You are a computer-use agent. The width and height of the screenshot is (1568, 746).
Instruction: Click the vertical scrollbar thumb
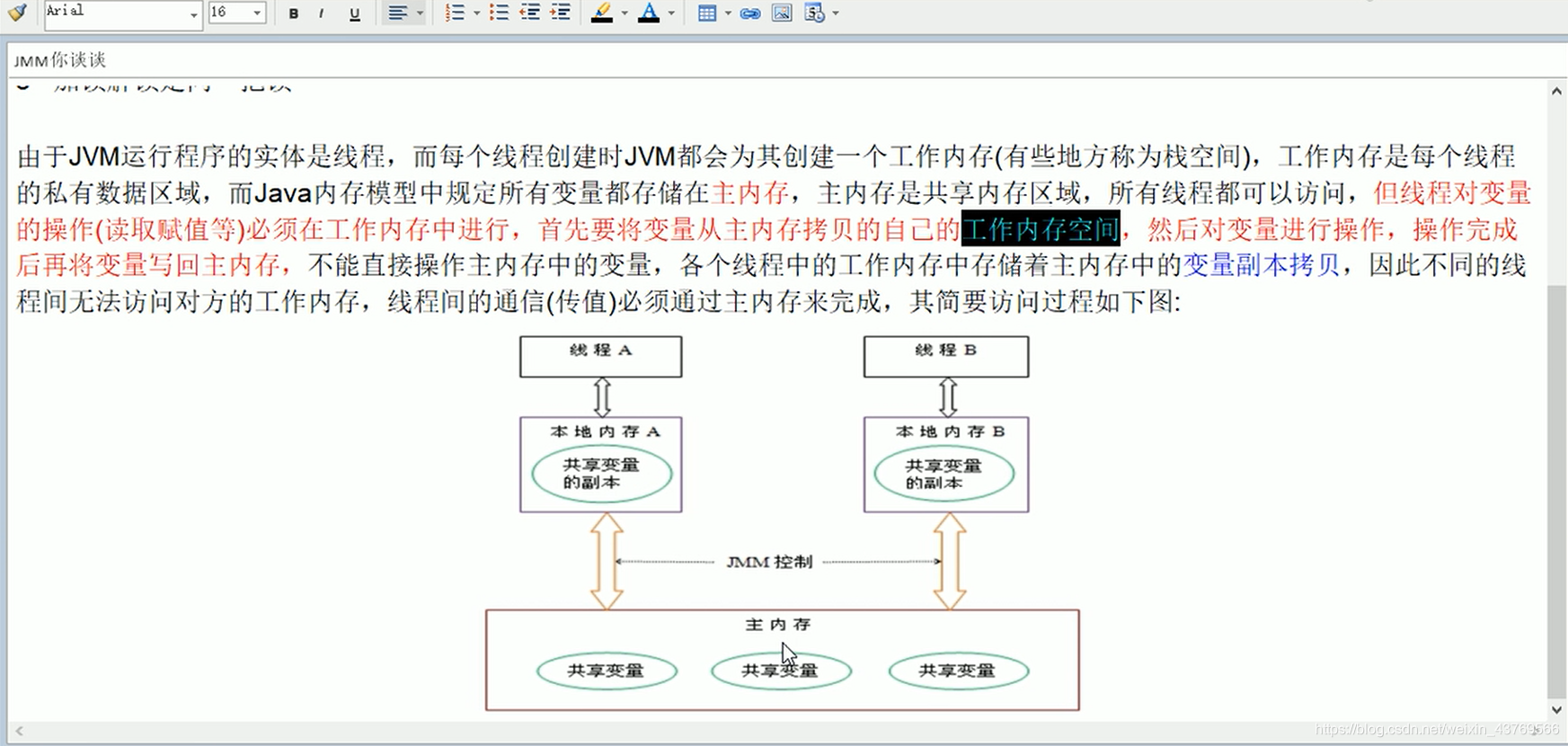(1556, 490)
